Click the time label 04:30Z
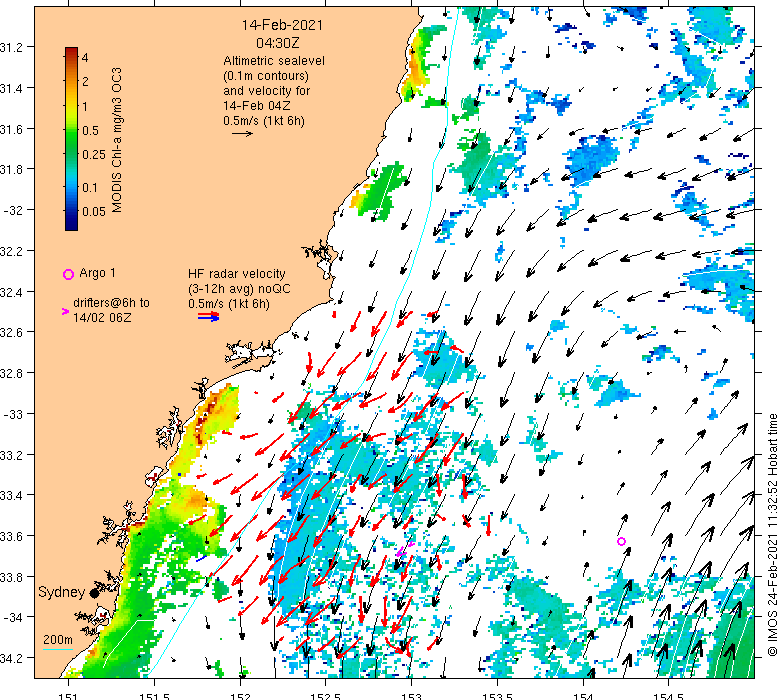This screenshot has height=700, width=780. click(x=278, y=43)
